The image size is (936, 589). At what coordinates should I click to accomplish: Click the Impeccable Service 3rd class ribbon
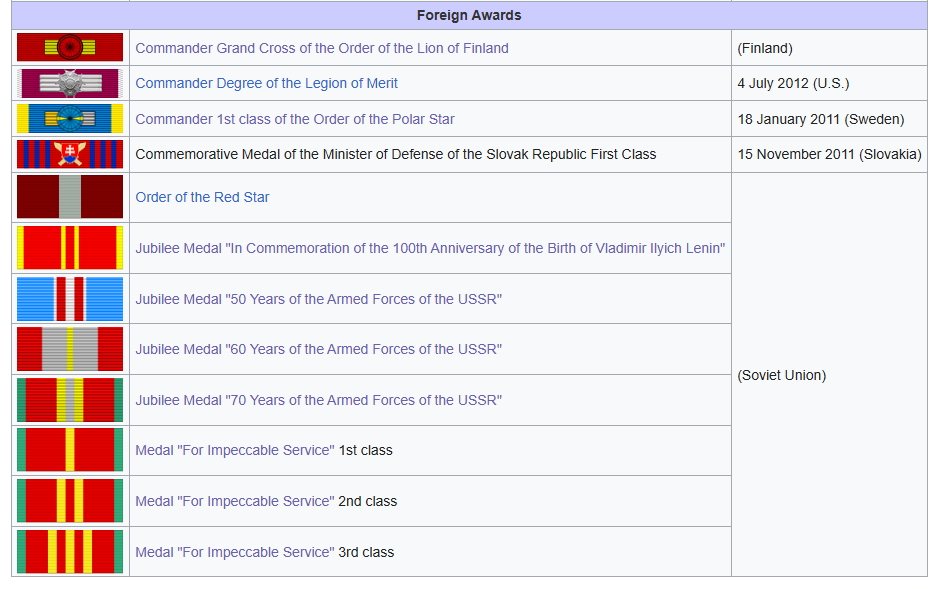70,552
